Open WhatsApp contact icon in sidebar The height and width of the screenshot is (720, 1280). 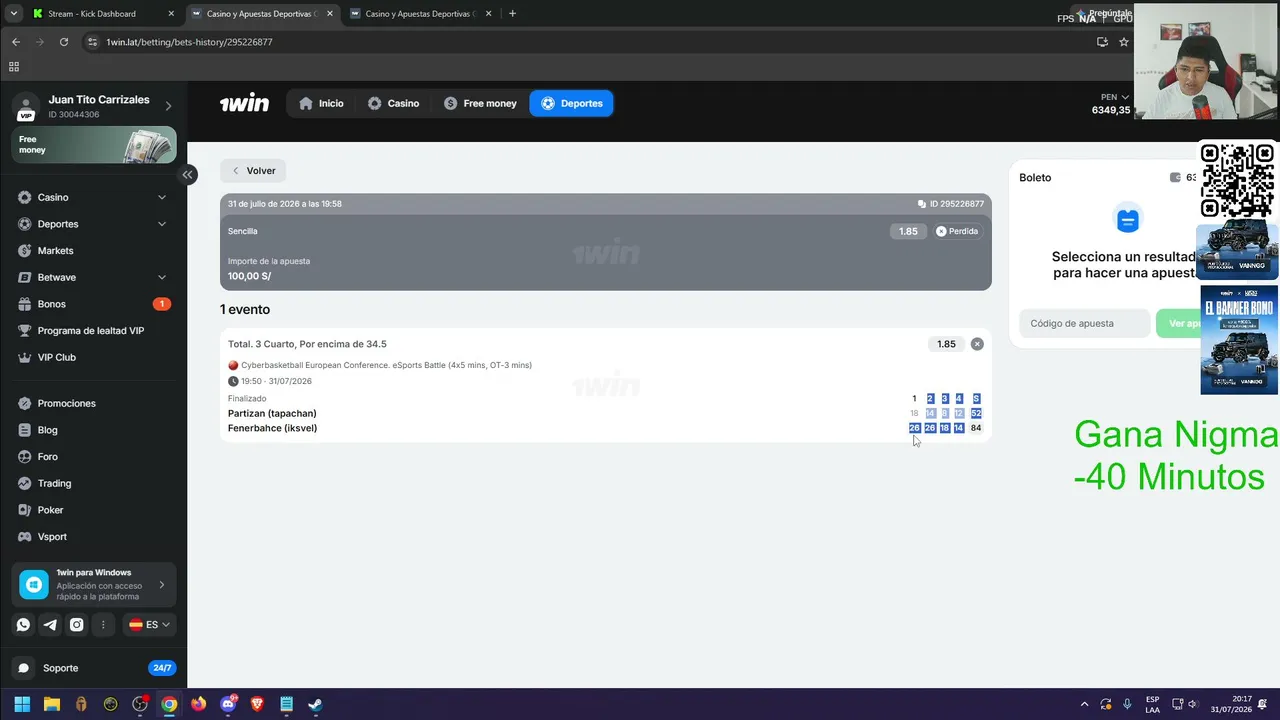coord(23,625)
